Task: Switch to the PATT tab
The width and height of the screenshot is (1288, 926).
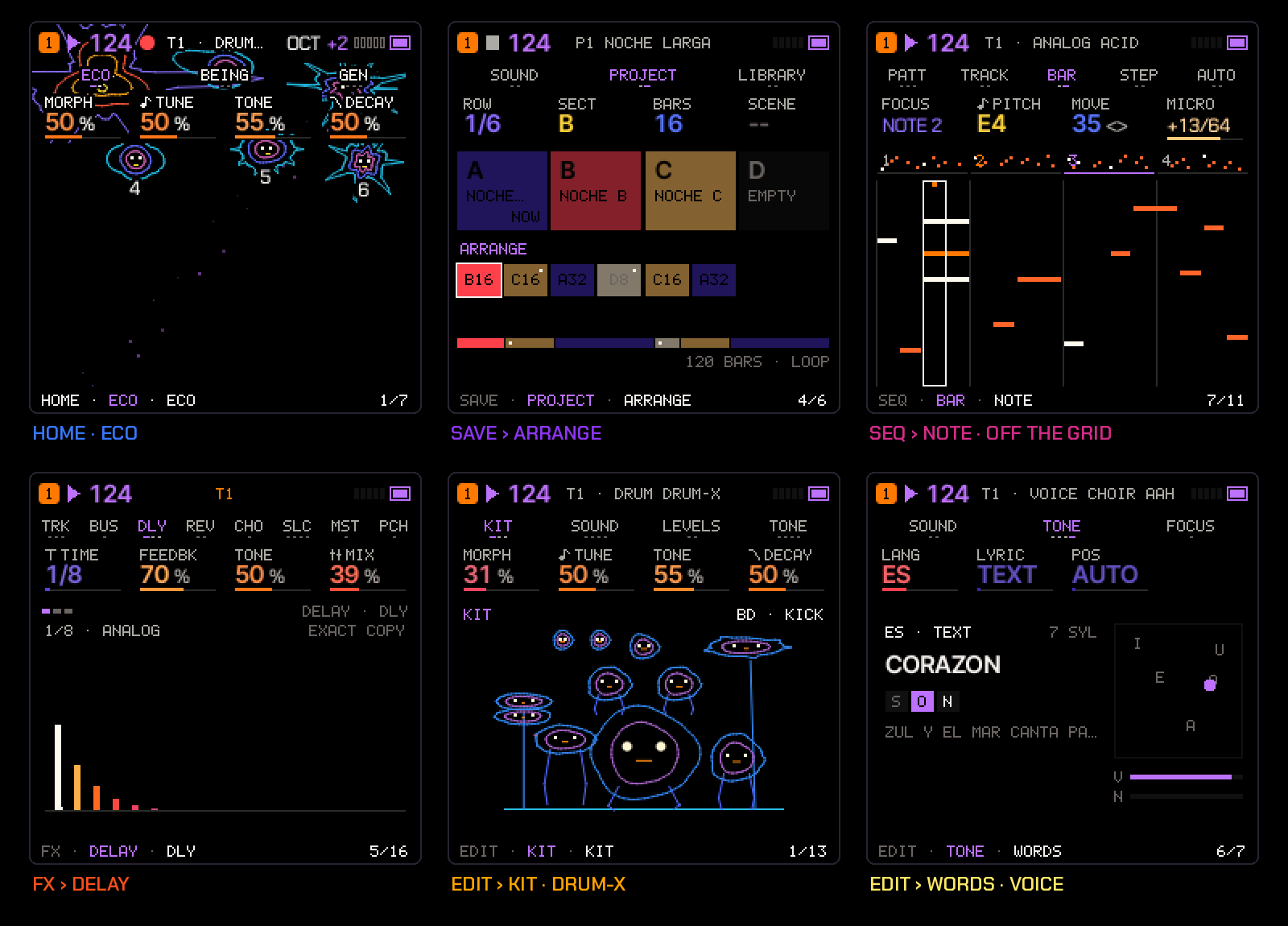Action: [906, 75]
